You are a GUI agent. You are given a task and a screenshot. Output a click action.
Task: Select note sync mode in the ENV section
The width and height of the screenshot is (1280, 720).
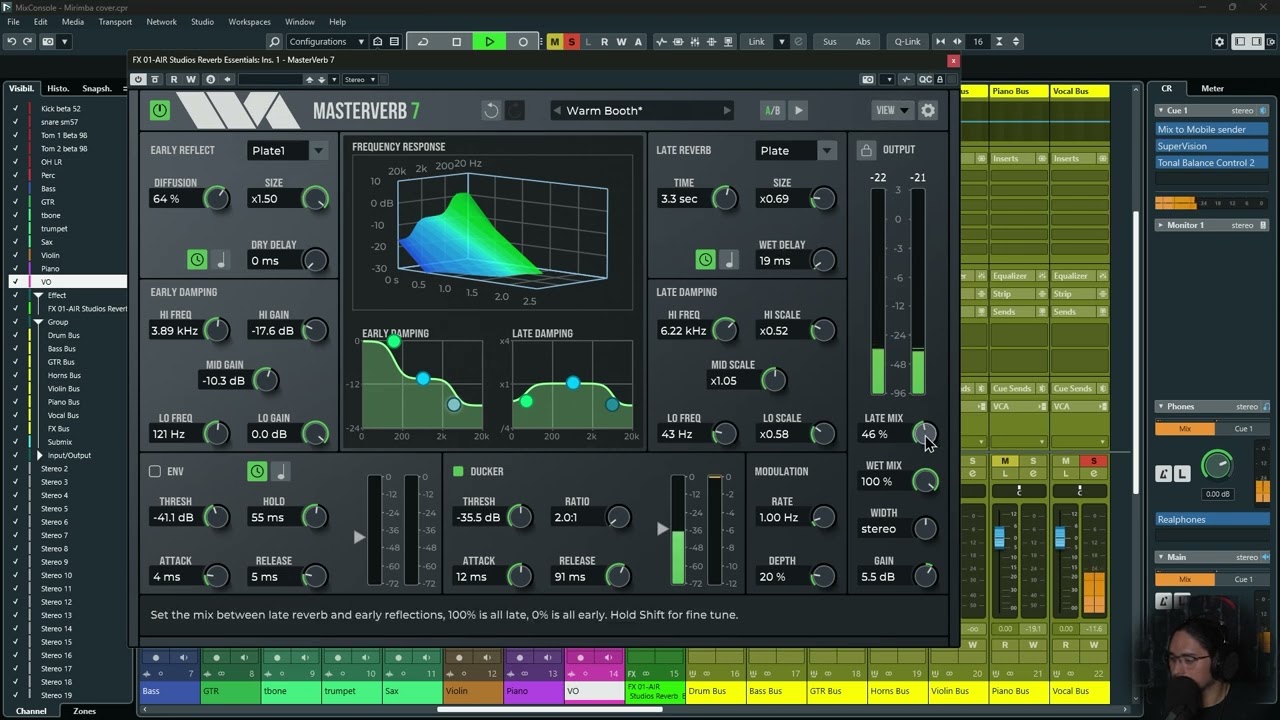point(281,471)
